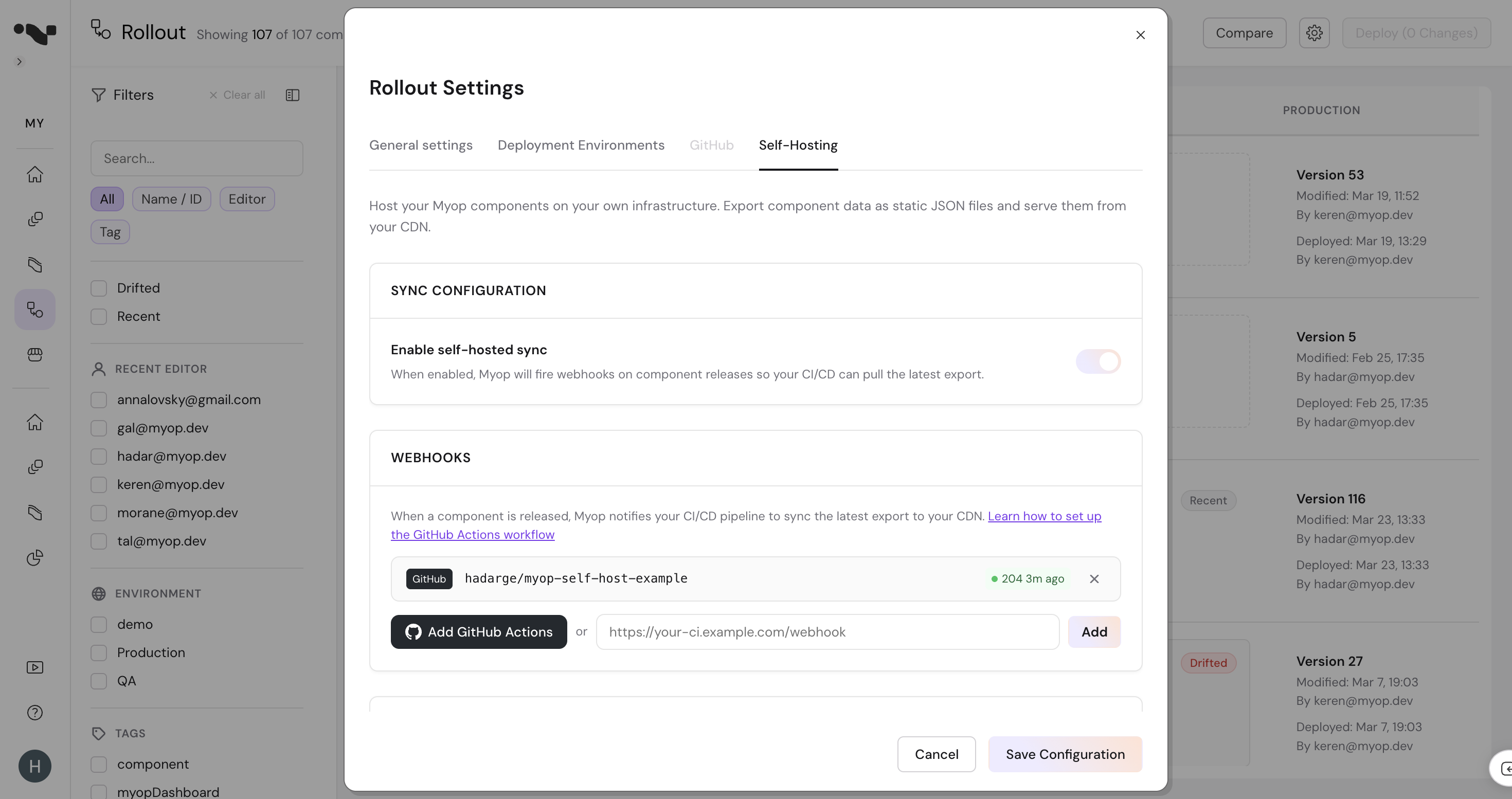Check the keren@myop.dev editor checkbox

(x=99, y=484)
